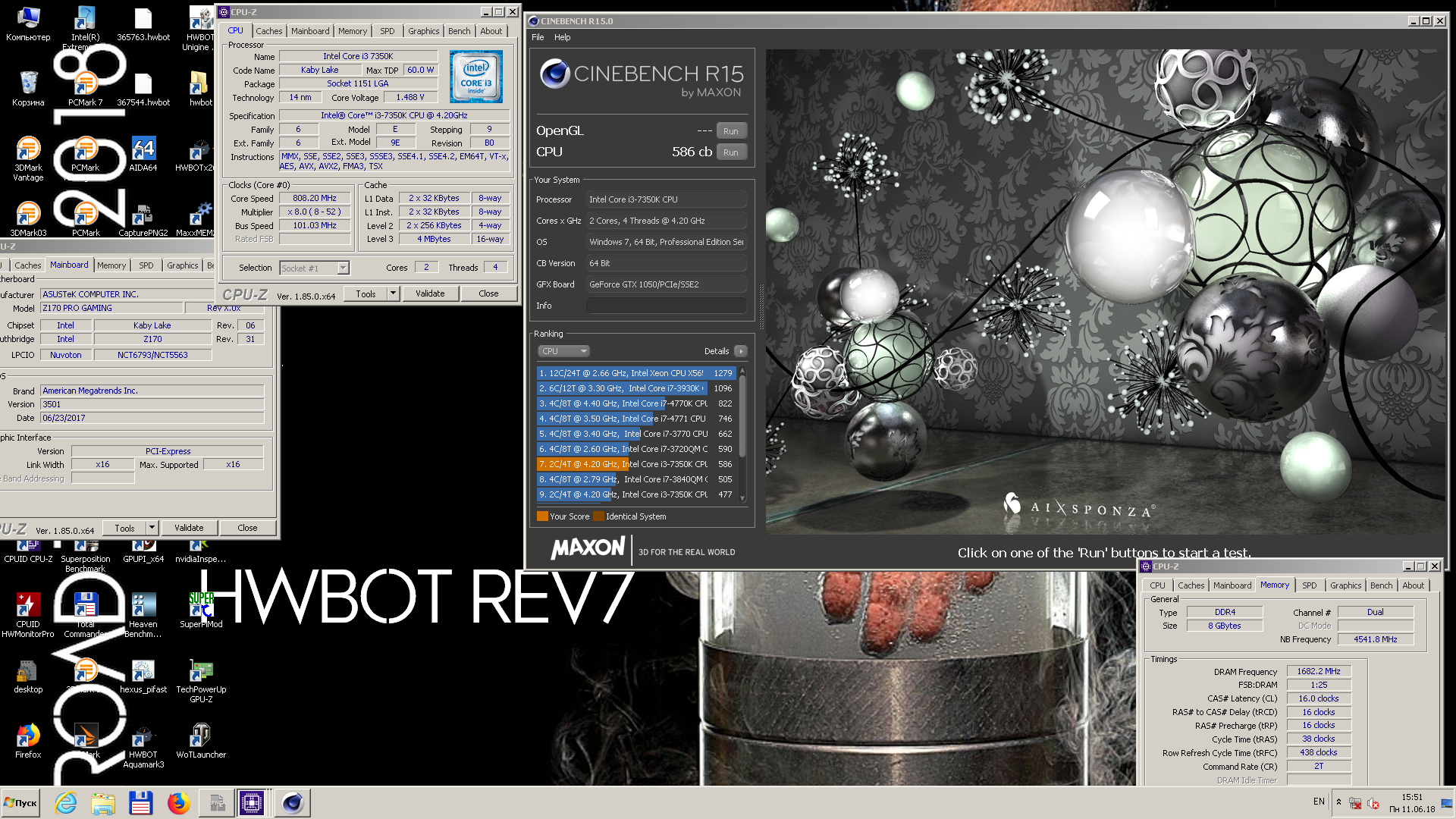
Task: Open the Компьютер desktop icon
Action: [x=28, y=24]
